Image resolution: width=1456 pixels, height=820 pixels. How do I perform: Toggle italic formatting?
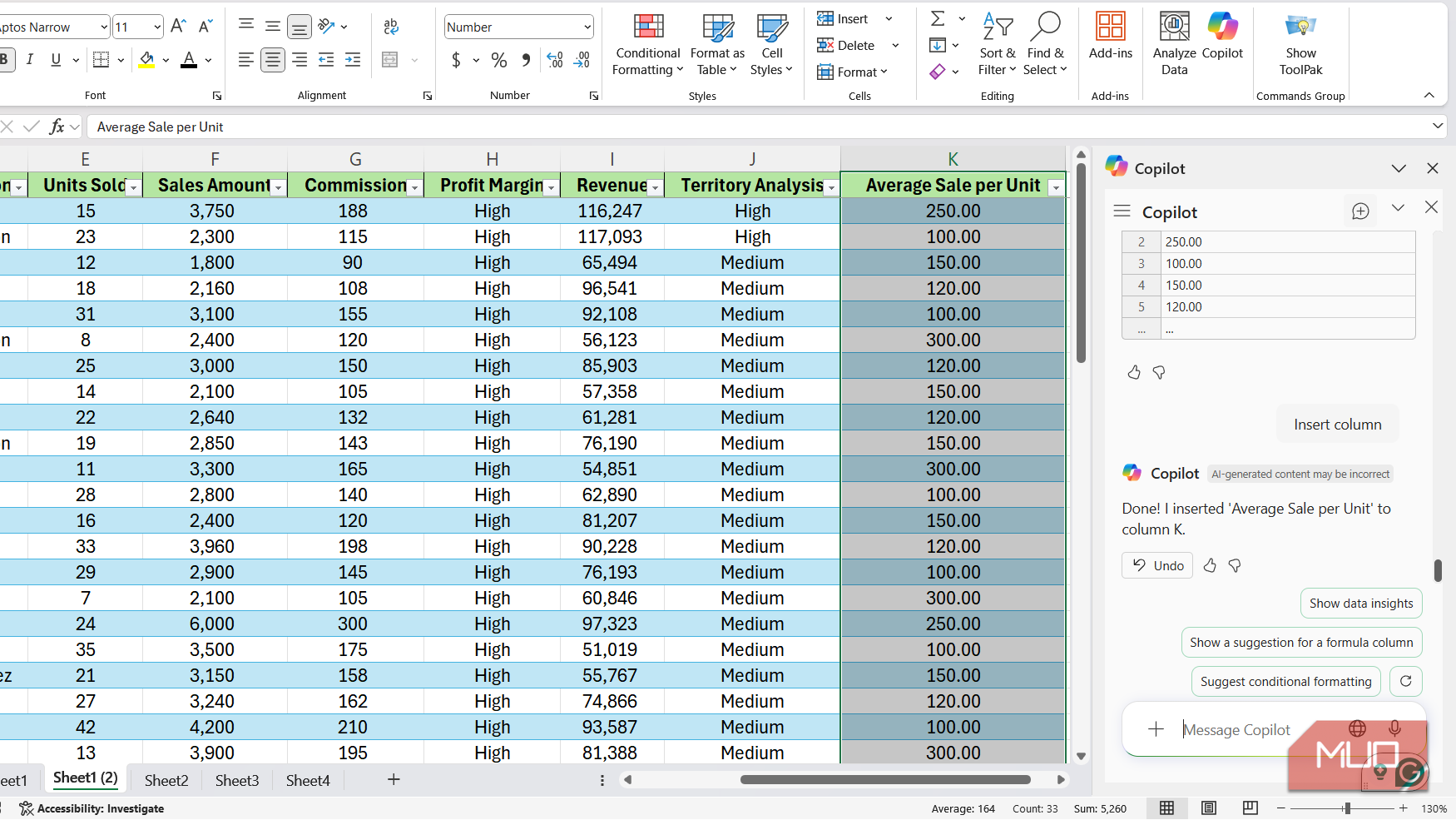[x=30, y=59]
